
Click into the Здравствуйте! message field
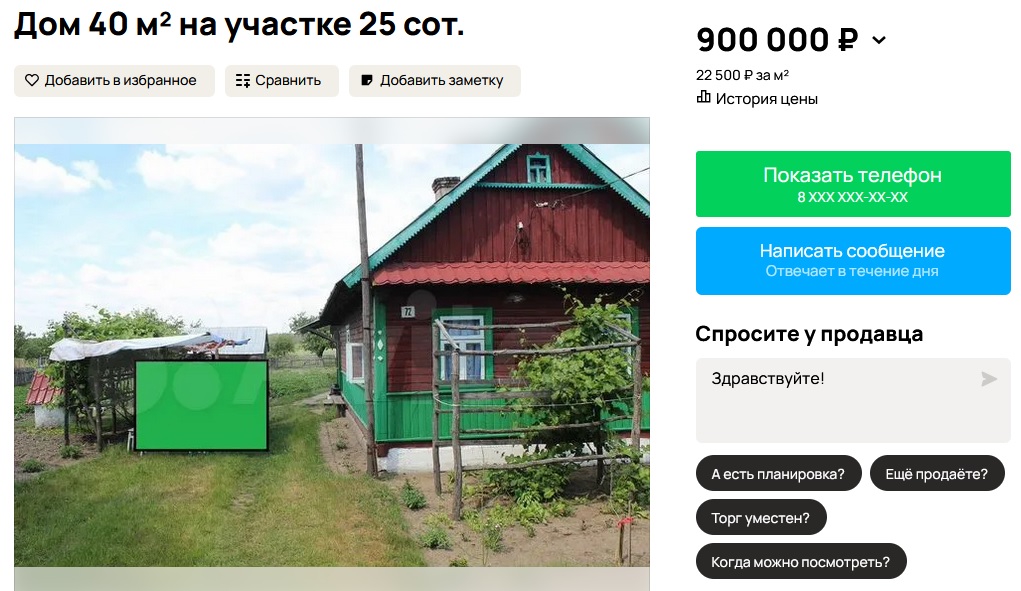coord(853,400)
